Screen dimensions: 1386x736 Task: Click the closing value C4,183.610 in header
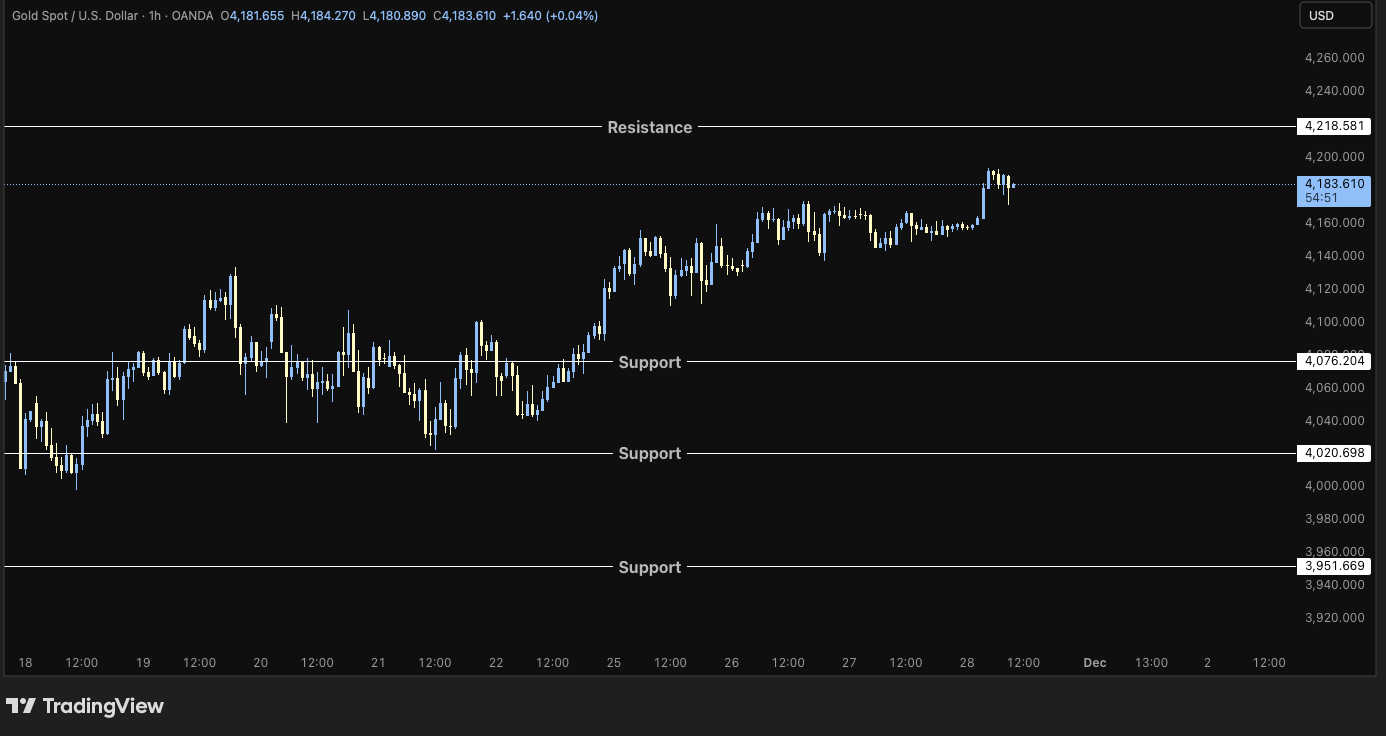coord(464,16)
